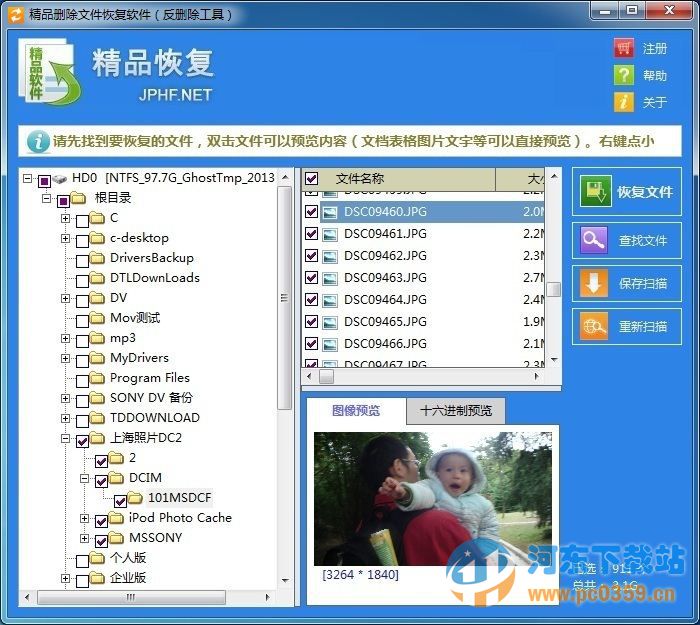Click the folder icon for MSSONY
Viewport: 700px width, 625px height.
pyautogui.click(x=116, y=538)
